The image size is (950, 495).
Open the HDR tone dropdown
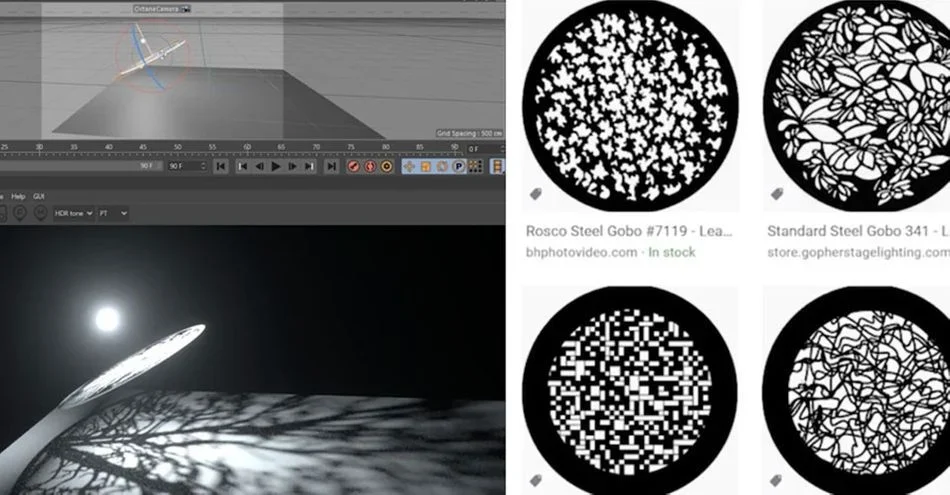pos(74,213)
